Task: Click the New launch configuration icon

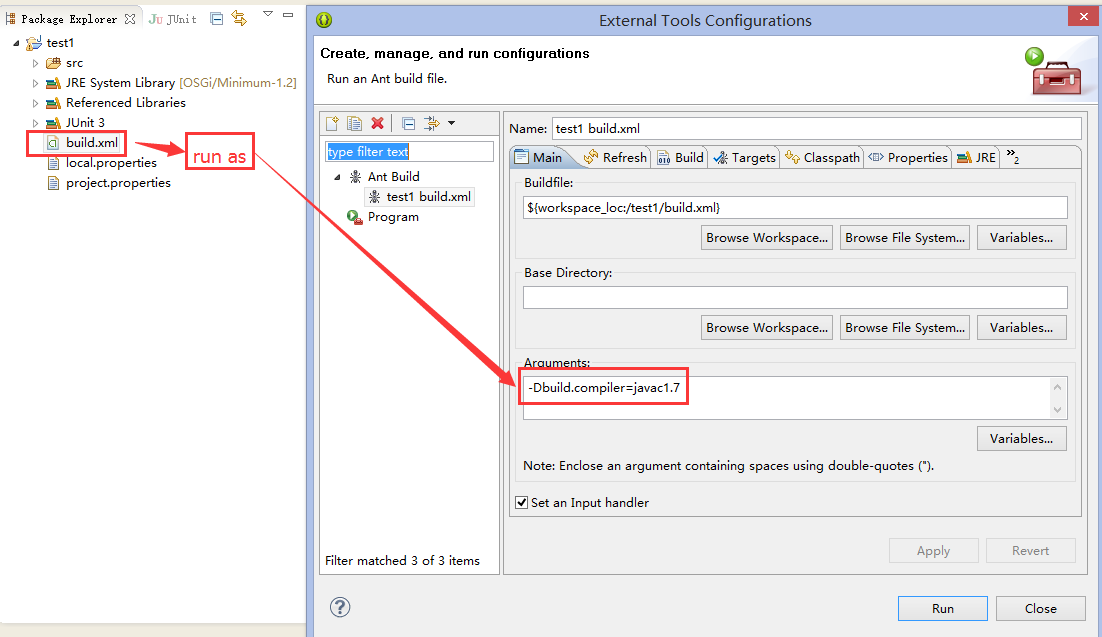Action: point(333,123)
